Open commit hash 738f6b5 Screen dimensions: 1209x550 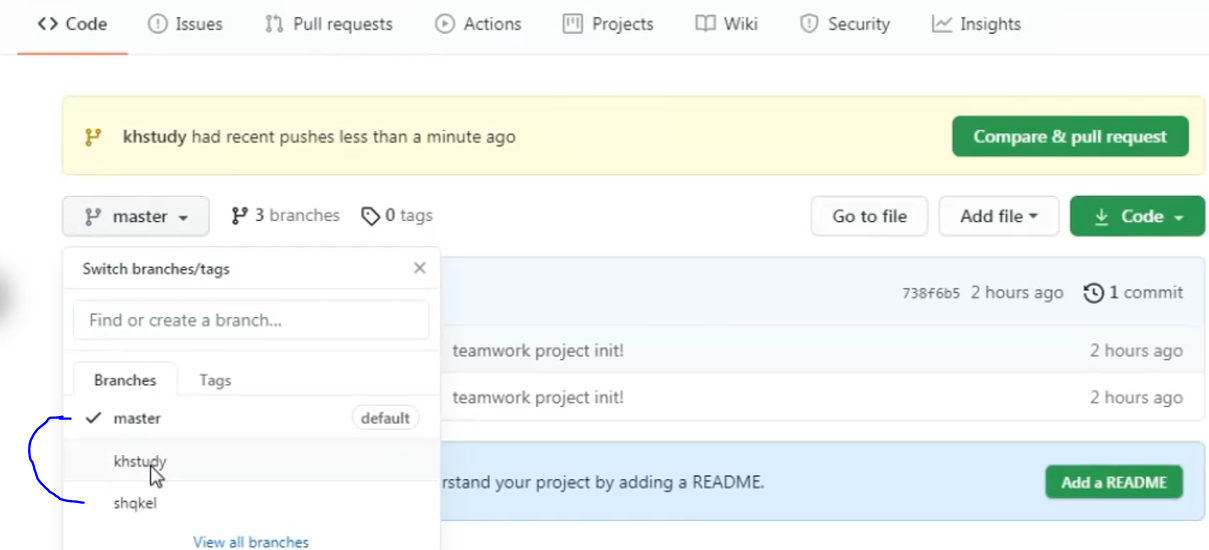pos(931,293)
